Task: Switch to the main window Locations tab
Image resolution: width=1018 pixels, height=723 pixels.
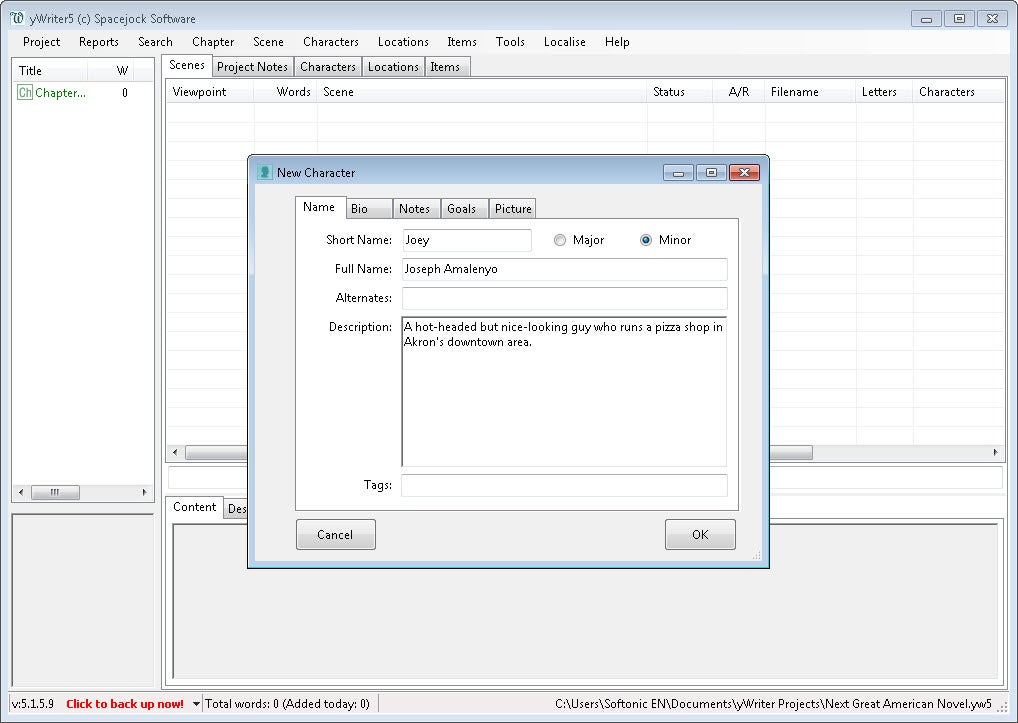Action: point(393,67)
